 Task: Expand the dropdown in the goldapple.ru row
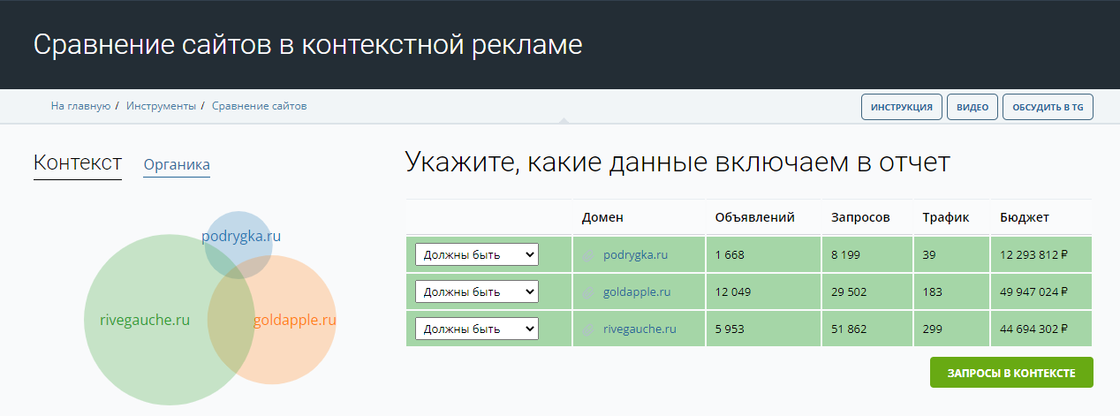(477, 292)
